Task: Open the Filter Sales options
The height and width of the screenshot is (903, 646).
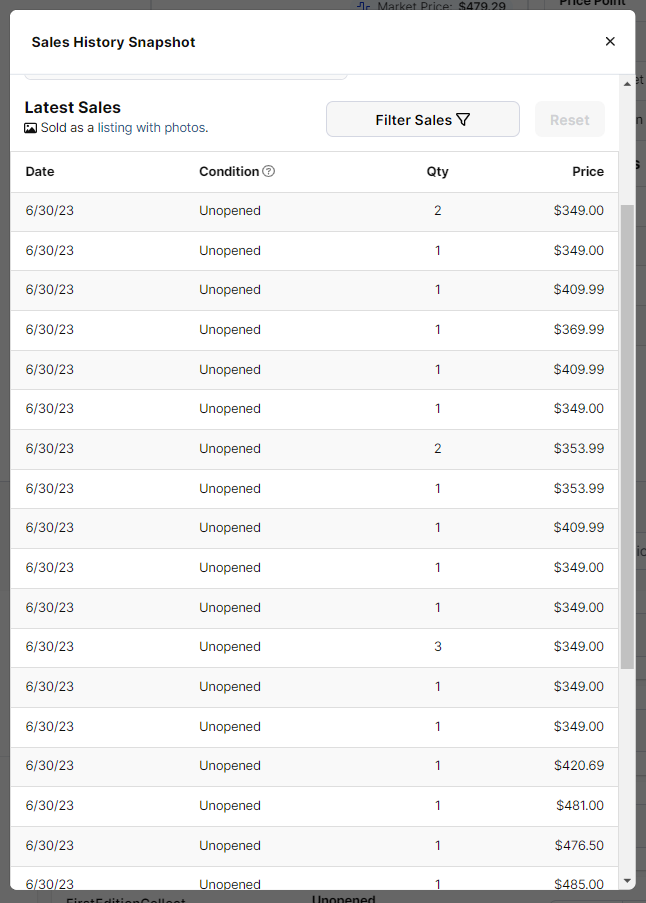Action: coord(423,119)
